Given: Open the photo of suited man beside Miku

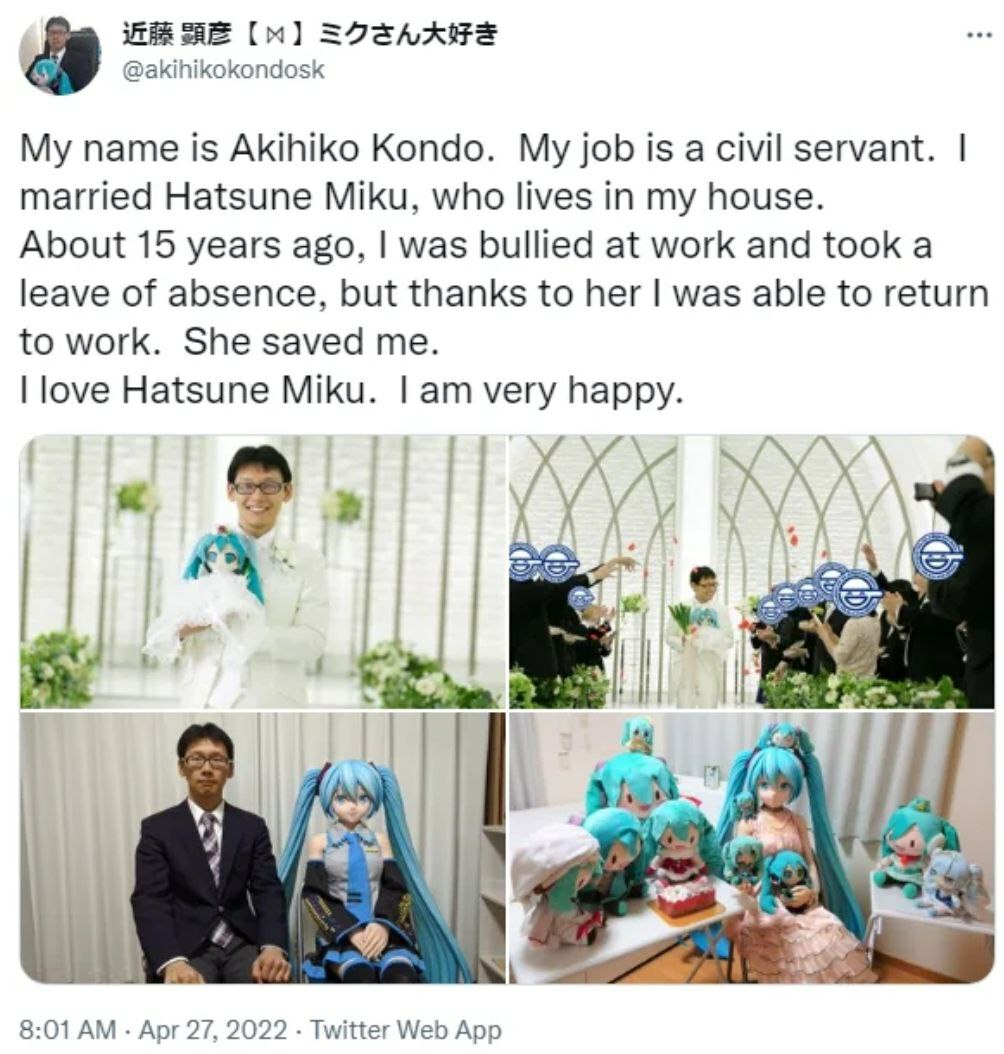Looking at the screenshot, I should [262, 848].
